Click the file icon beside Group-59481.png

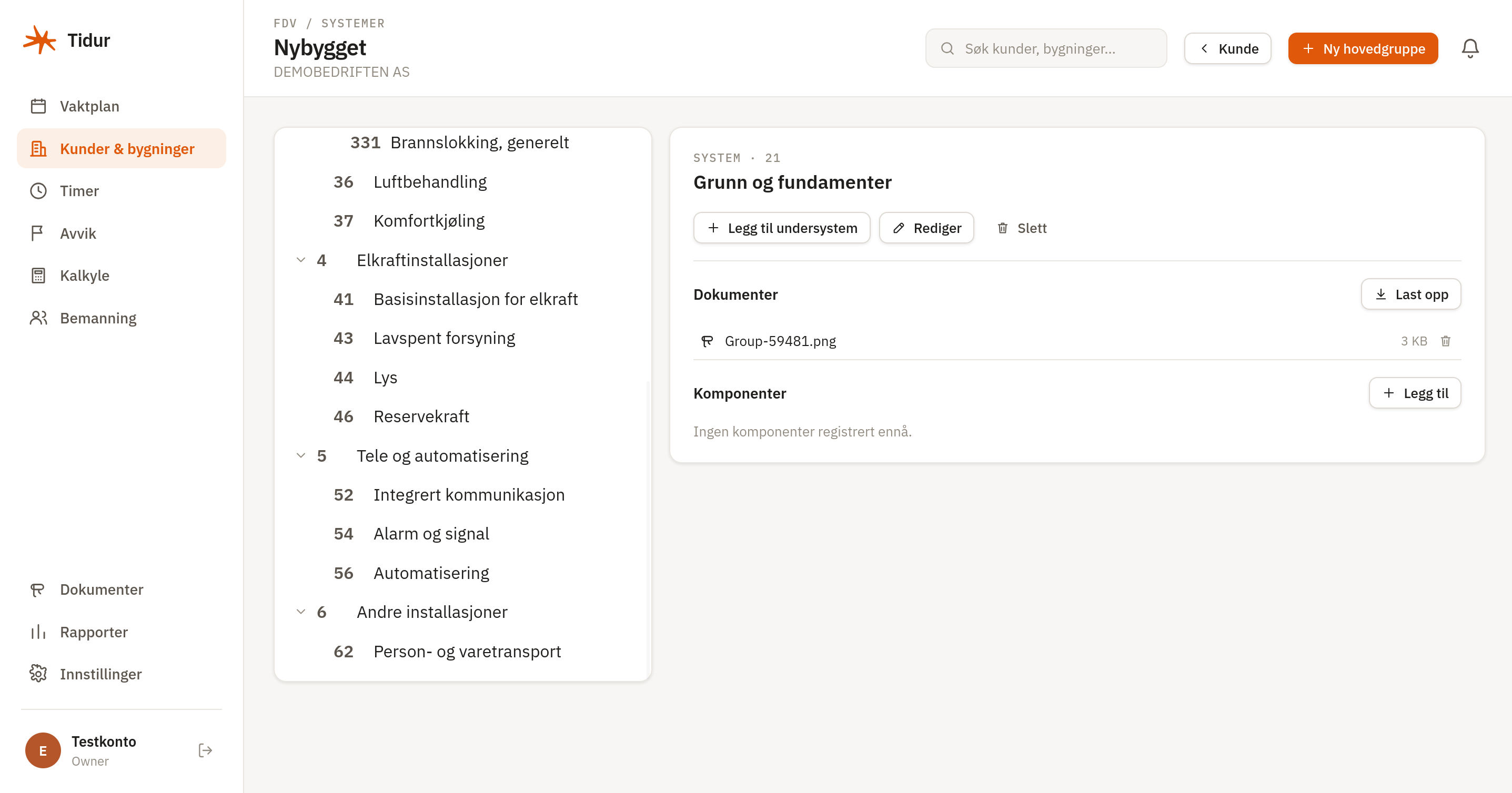coord(707,341)
